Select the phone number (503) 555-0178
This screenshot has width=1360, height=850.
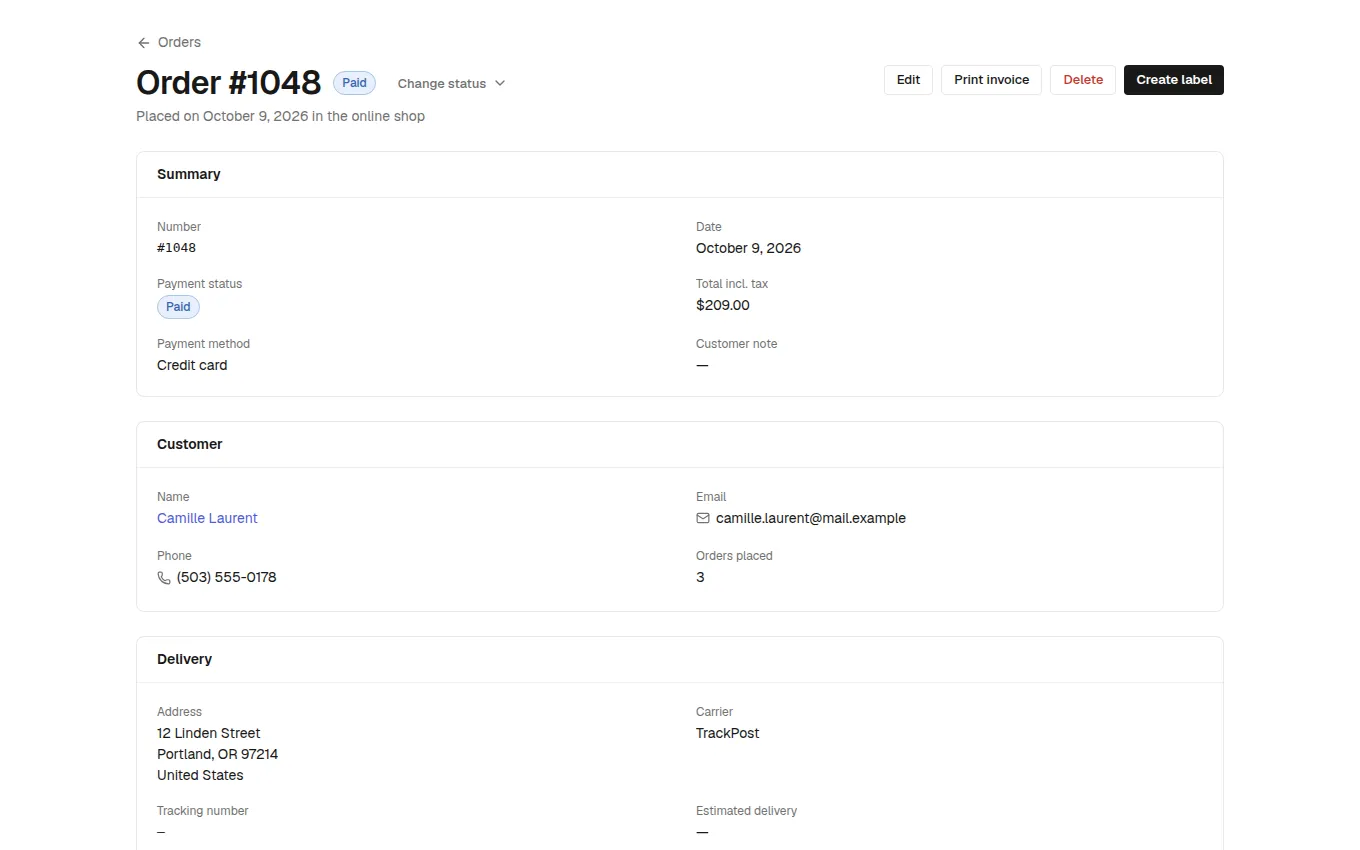226,577
